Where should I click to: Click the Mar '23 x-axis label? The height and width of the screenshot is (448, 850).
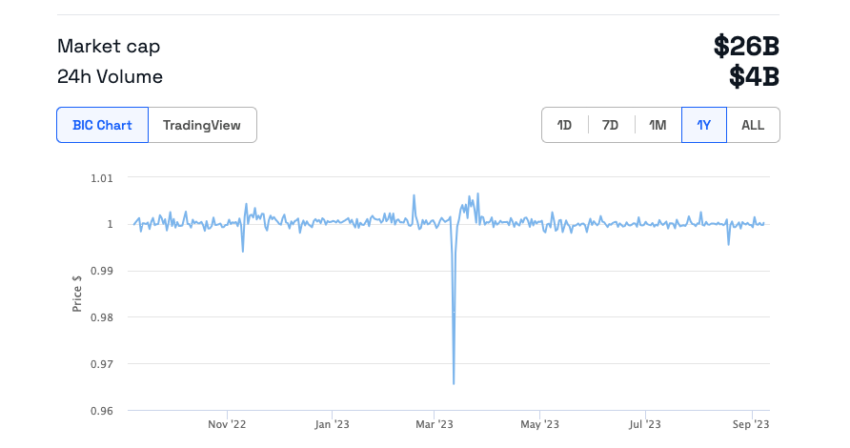pyautogui.click(x=434, y=424)
